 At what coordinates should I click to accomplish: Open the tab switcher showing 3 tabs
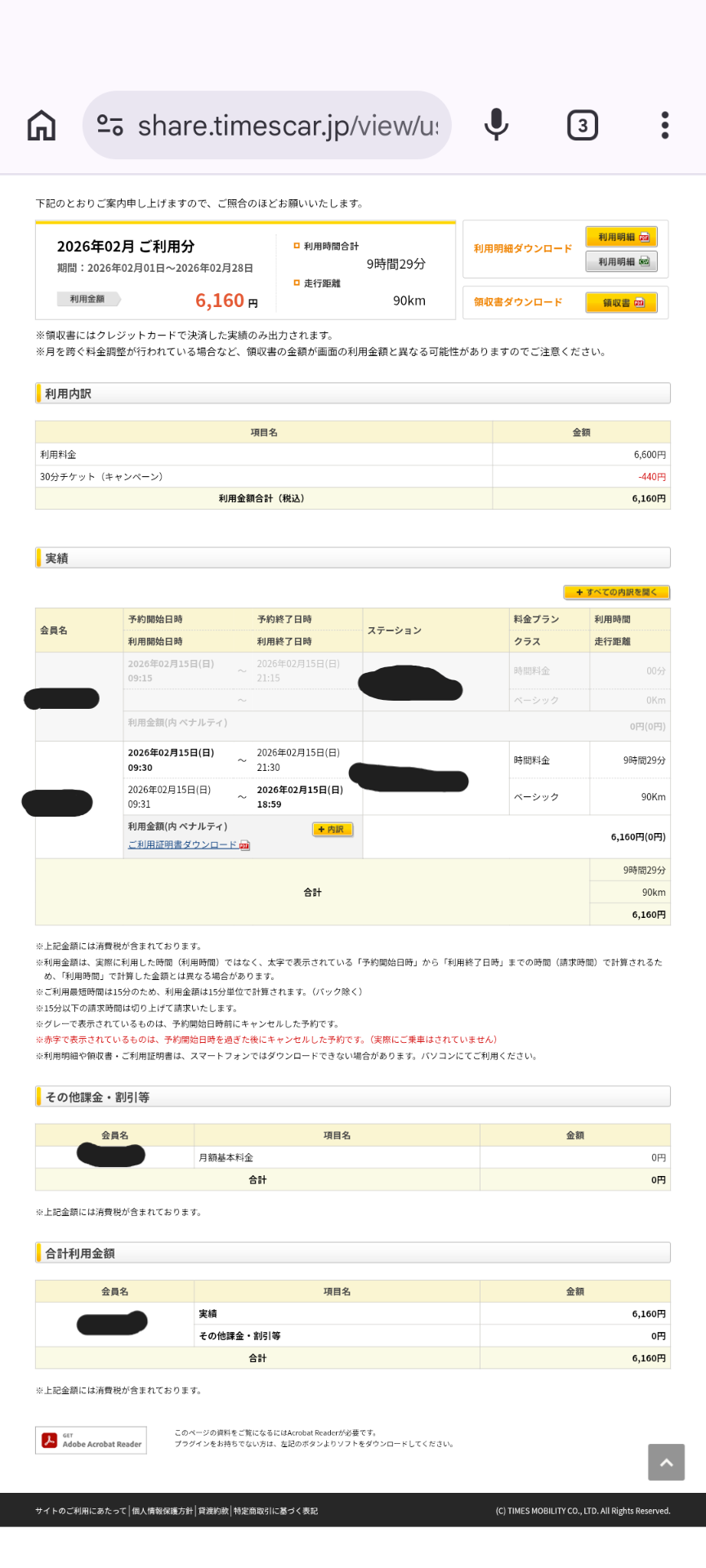click(582, 126)
